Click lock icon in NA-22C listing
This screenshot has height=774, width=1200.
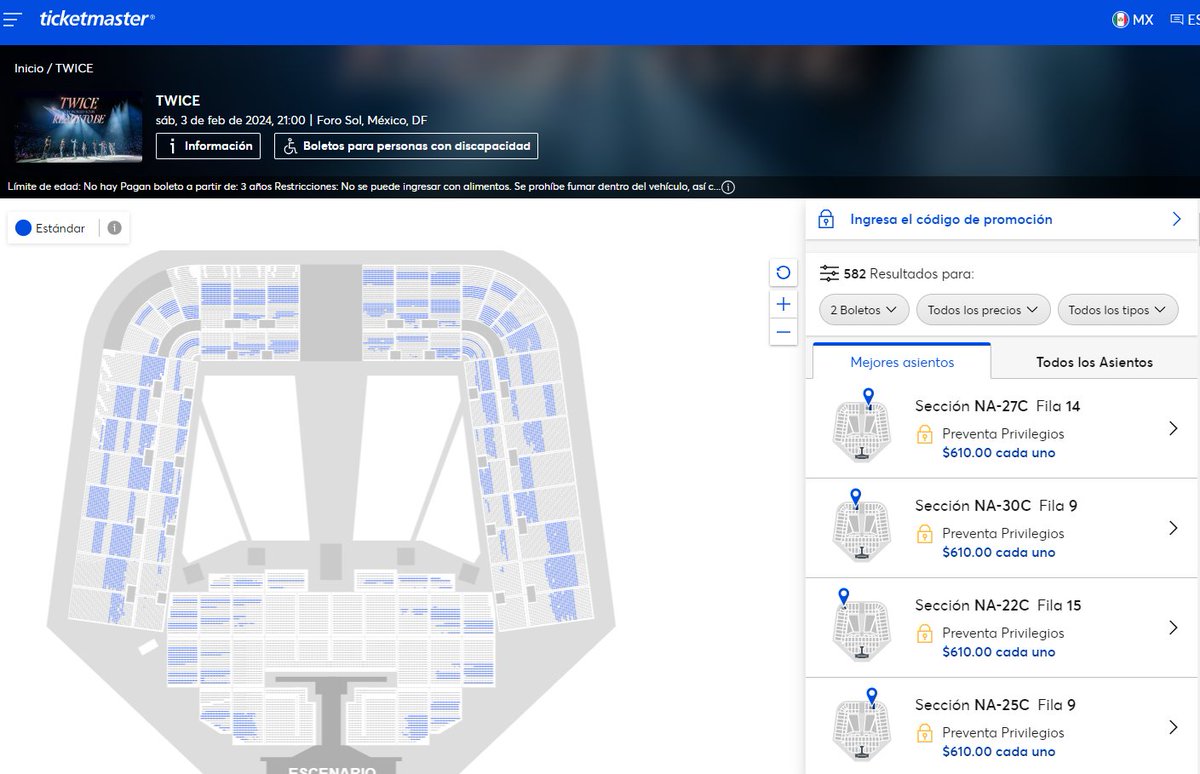tap(925, 633)
